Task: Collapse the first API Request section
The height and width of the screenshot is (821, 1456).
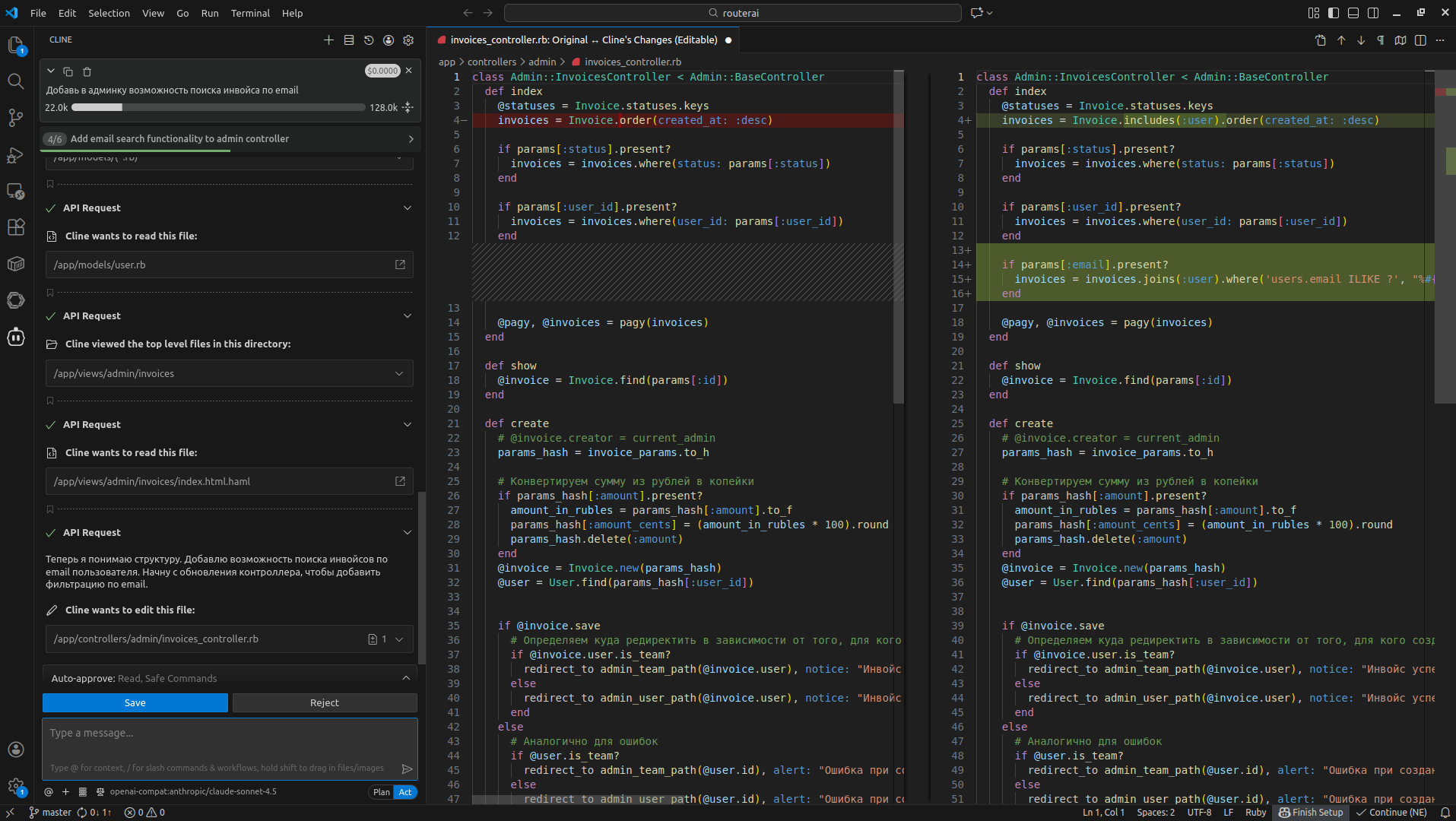Action: [x=408, y=208]
